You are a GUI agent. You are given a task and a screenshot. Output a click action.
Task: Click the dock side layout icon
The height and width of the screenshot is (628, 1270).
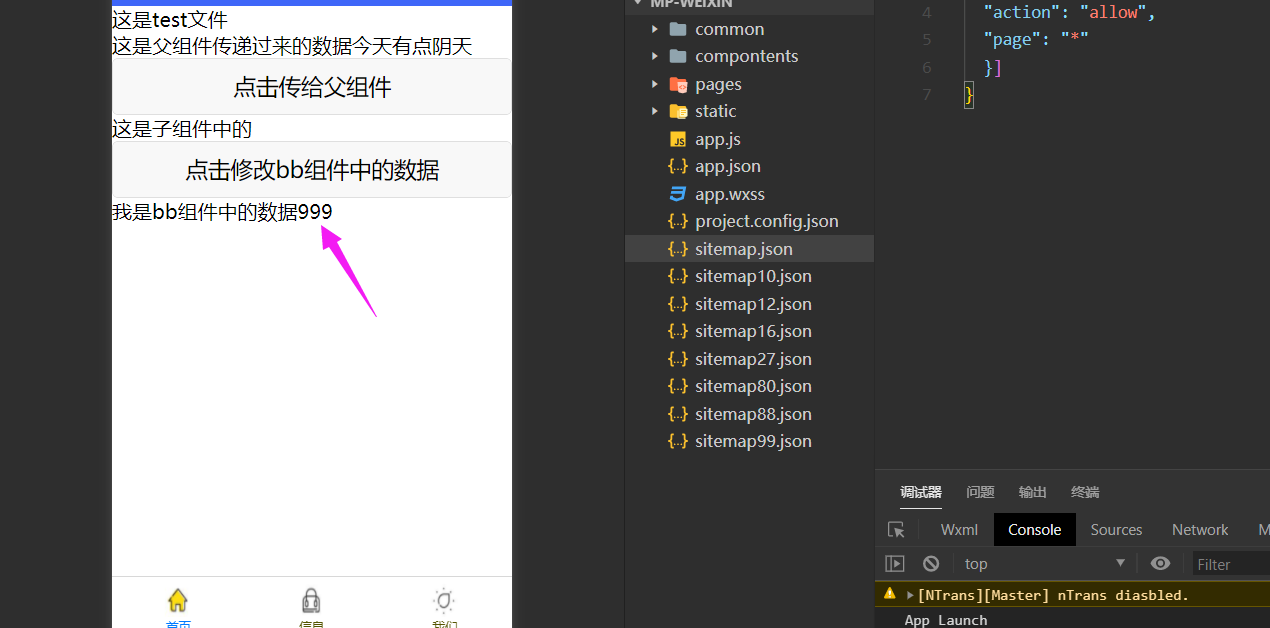coord(895,563)
